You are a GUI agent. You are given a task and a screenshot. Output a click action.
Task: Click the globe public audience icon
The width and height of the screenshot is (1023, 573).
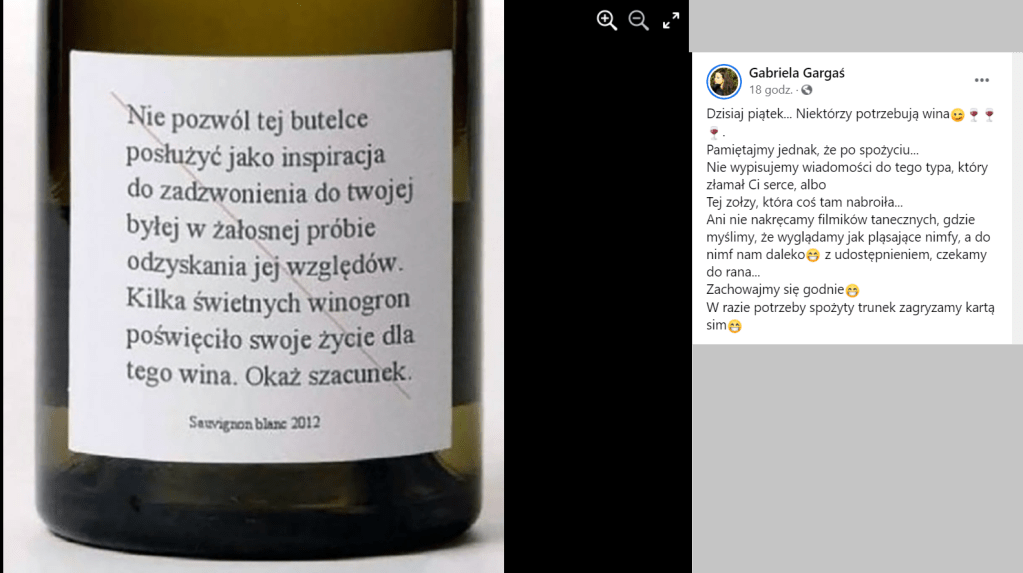[x=807, y=90]
